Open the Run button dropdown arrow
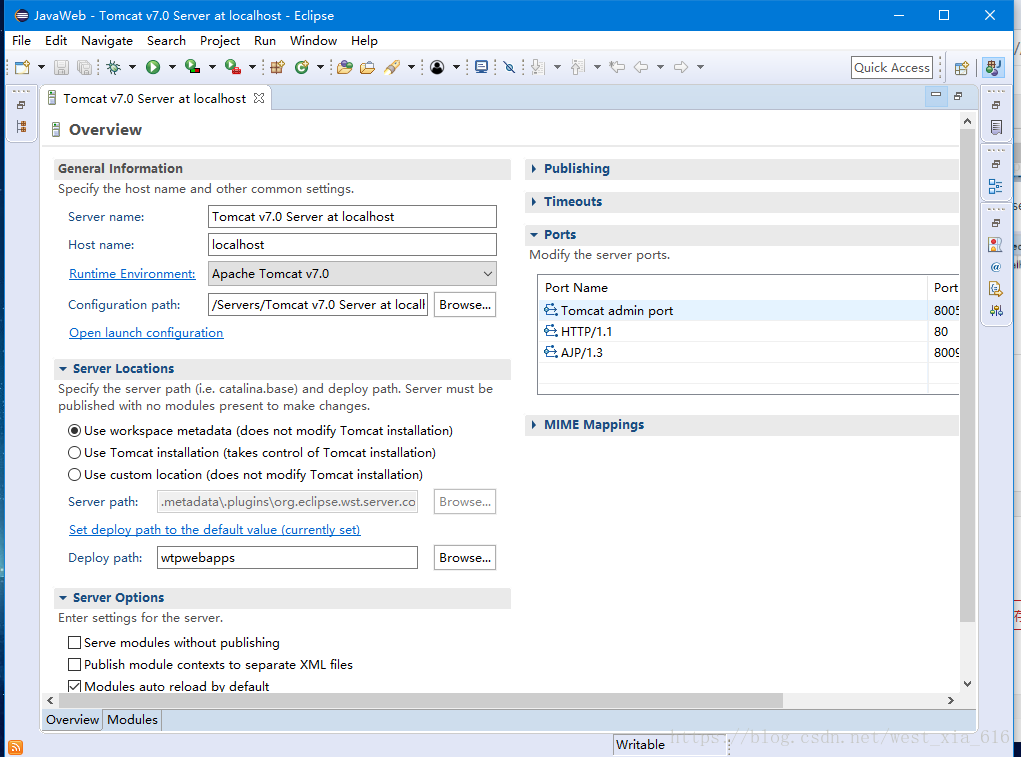 172,67
